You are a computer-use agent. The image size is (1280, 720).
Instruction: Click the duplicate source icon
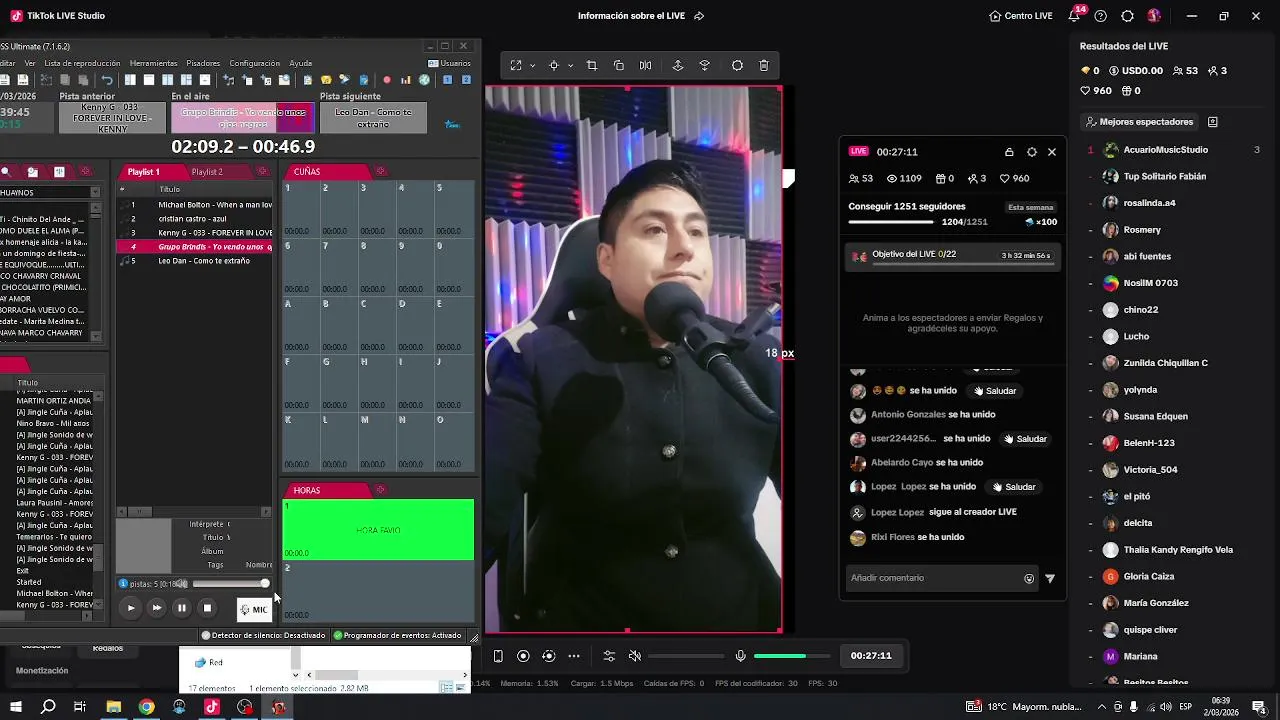click(618, 66)
